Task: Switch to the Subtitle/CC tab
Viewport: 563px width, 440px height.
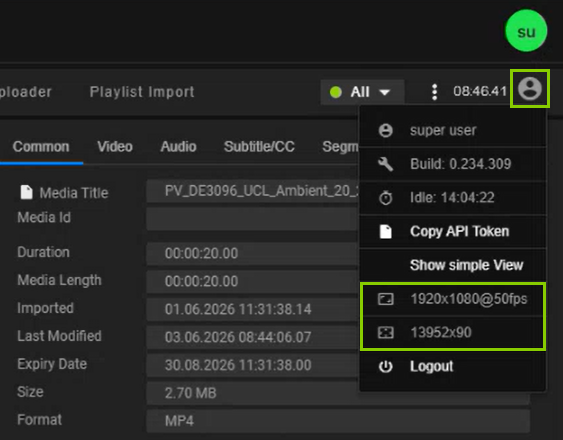Action: click(259, 147)
